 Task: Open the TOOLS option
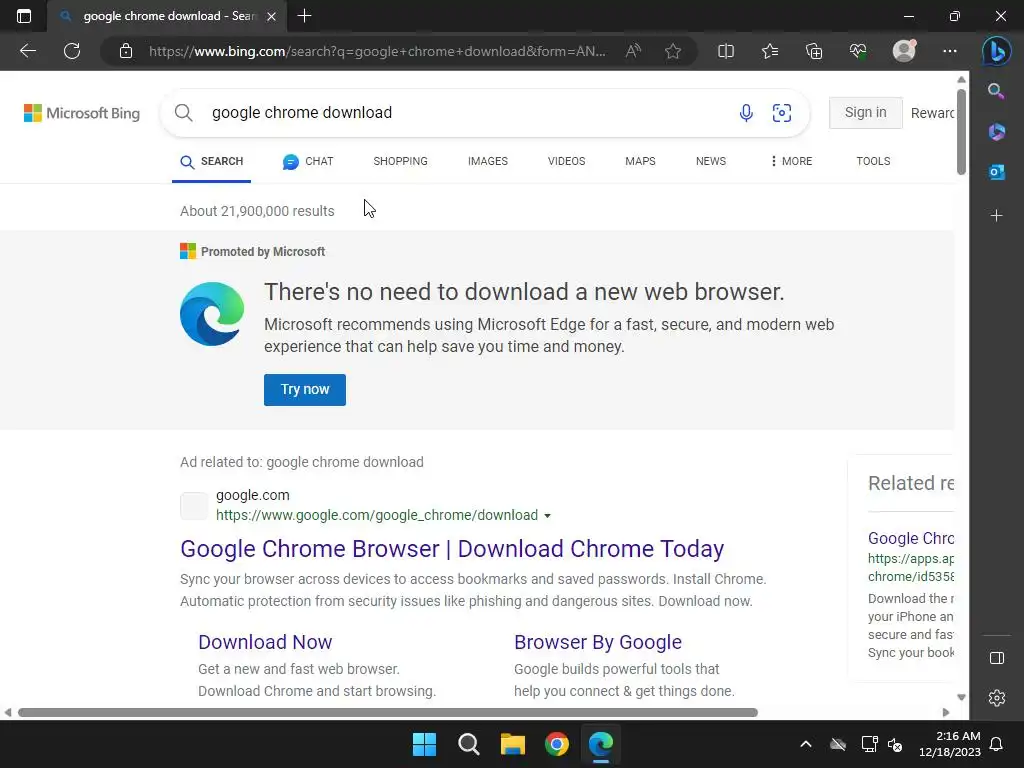pos(873,161)
